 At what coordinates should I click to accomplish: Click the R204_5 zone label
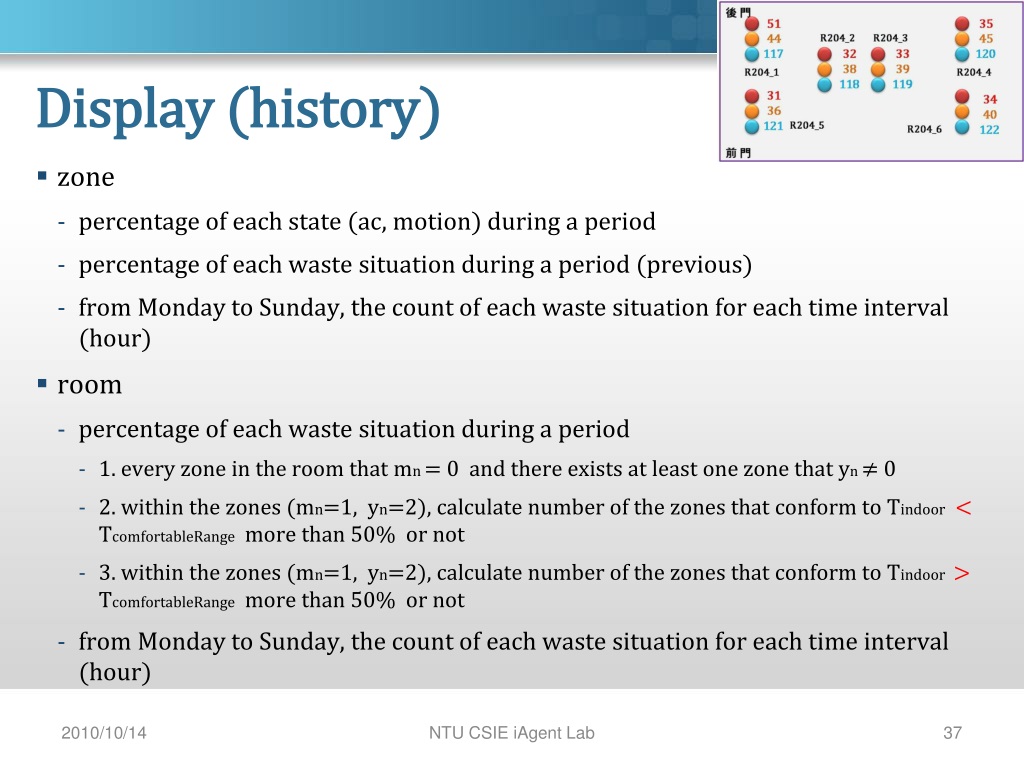[x=807, y=125]
